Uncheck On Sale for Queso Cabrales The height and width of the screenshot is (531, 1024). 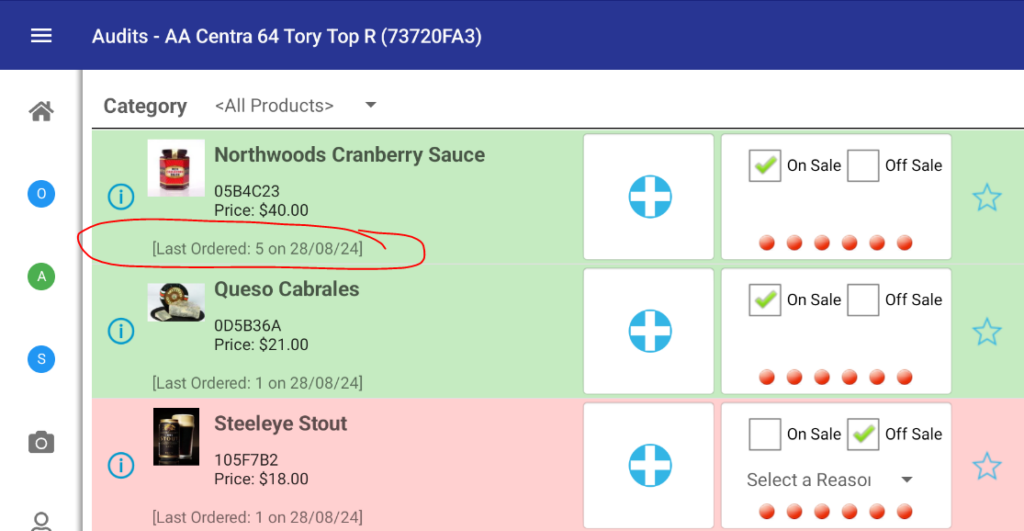(765, 300)
